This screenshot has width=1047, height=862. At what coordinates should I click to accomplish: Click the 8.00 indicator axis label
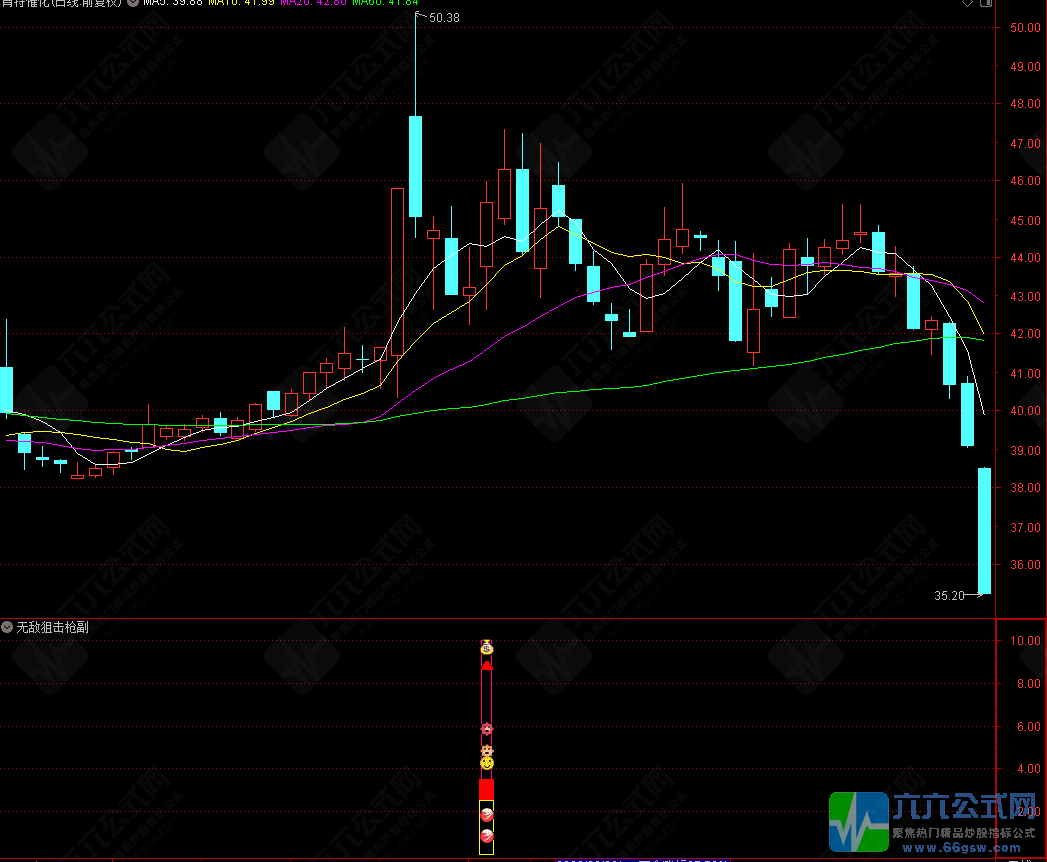pyautogui.click(x=1028, y=684)
